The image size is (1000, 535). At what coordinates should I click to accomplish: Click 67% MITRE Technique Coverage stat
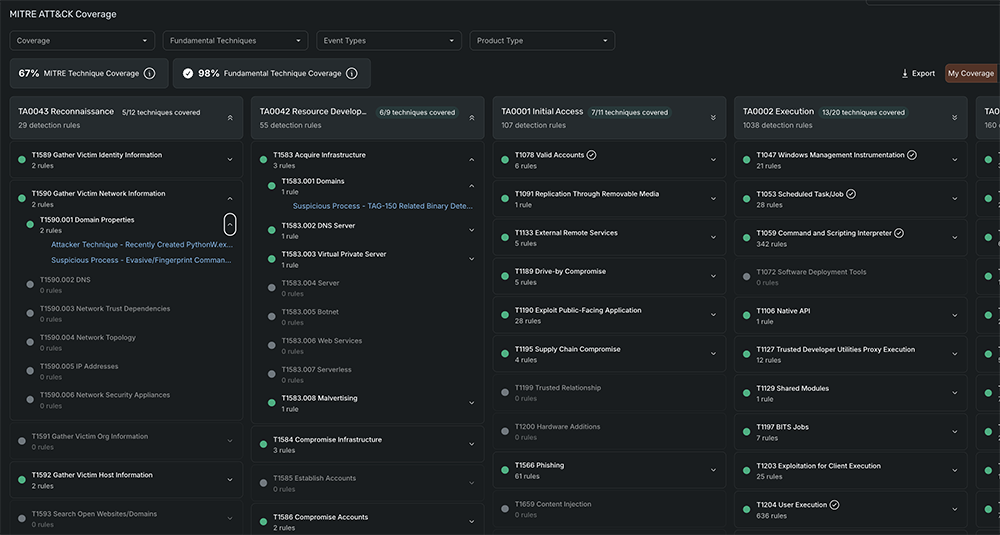pyautogui.click(x=89, y=73)
